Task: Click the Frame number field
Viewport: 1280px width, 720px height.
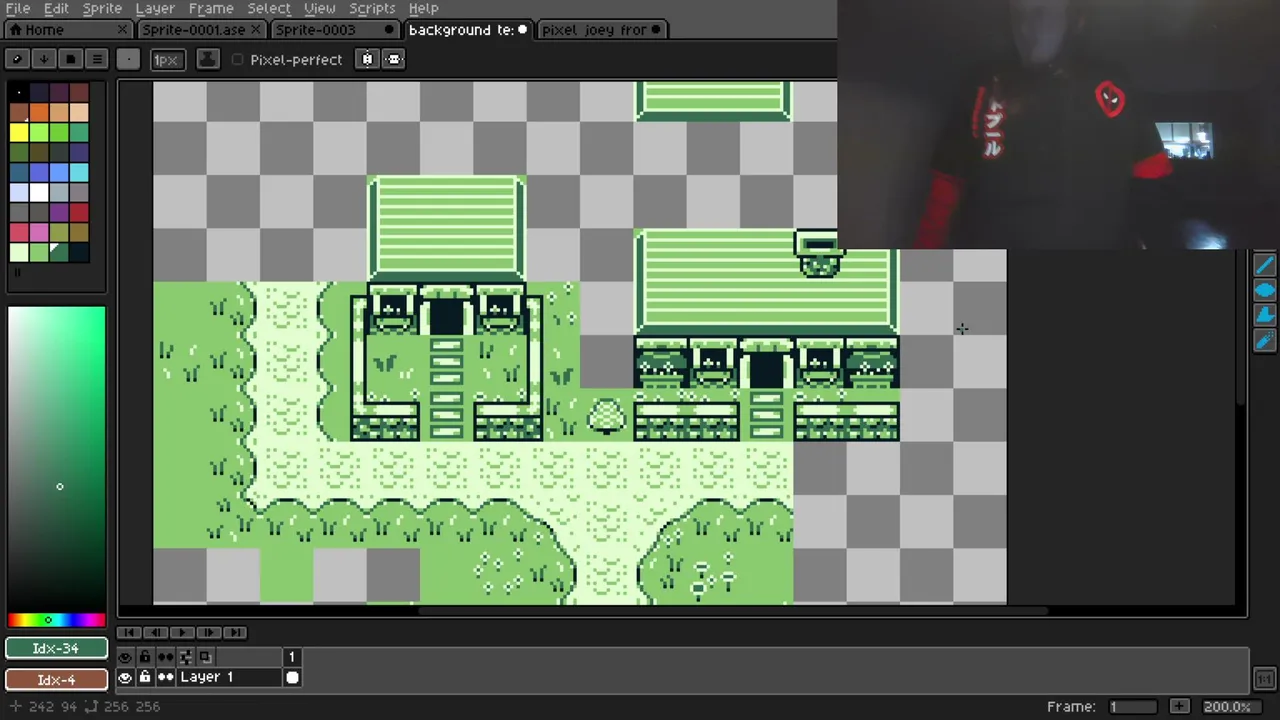Action: pyautogui.click(x=1133, y=706)
